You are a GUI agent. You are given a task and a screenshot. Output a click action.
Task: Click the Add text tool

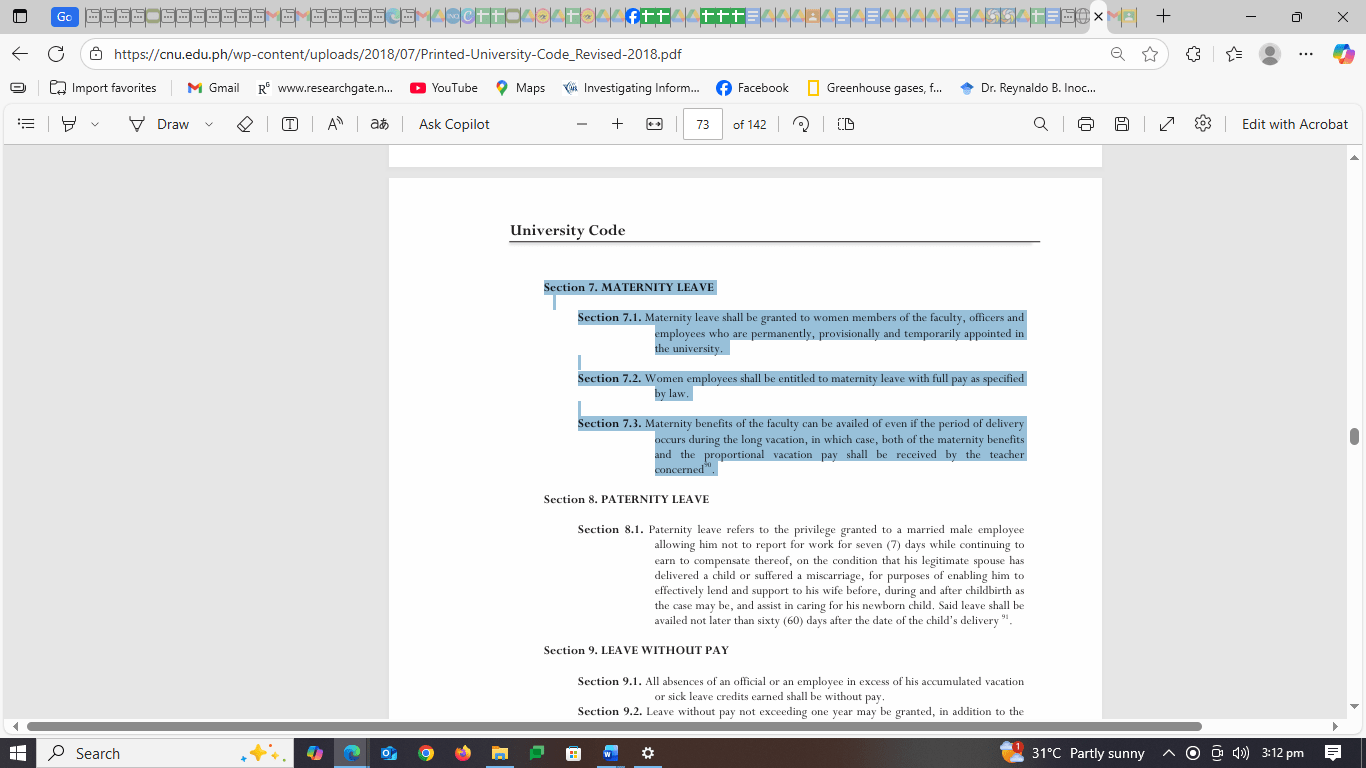coord(290,124)
